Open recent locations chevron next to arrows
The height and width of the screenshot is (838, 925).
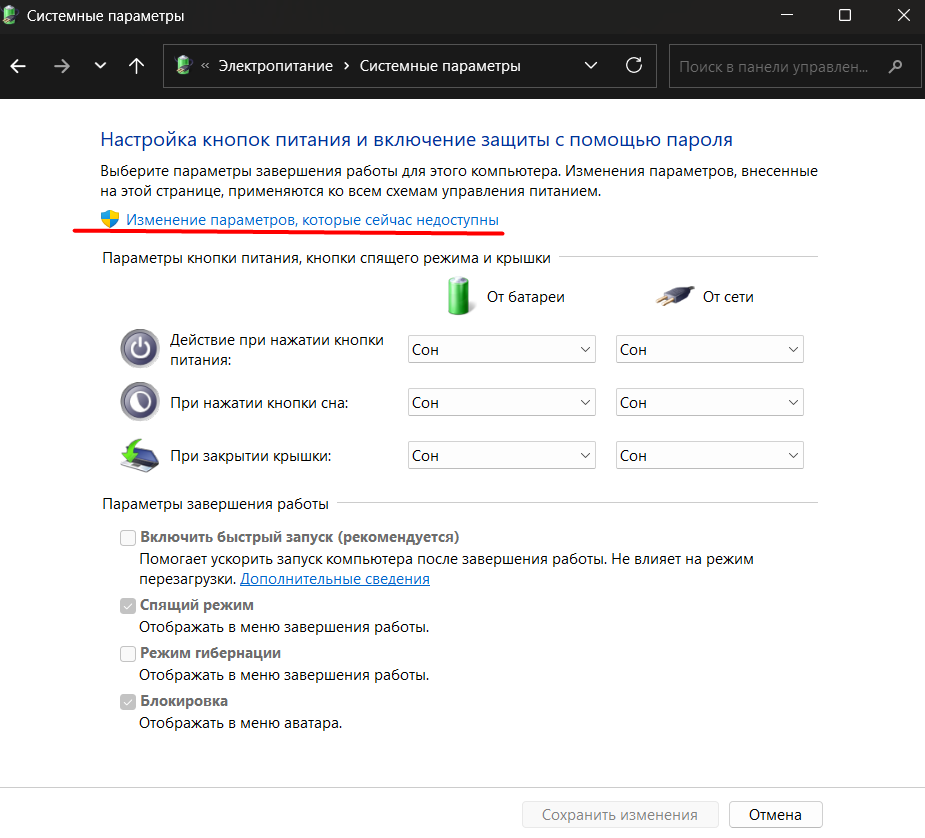click(x=100, y=65)
